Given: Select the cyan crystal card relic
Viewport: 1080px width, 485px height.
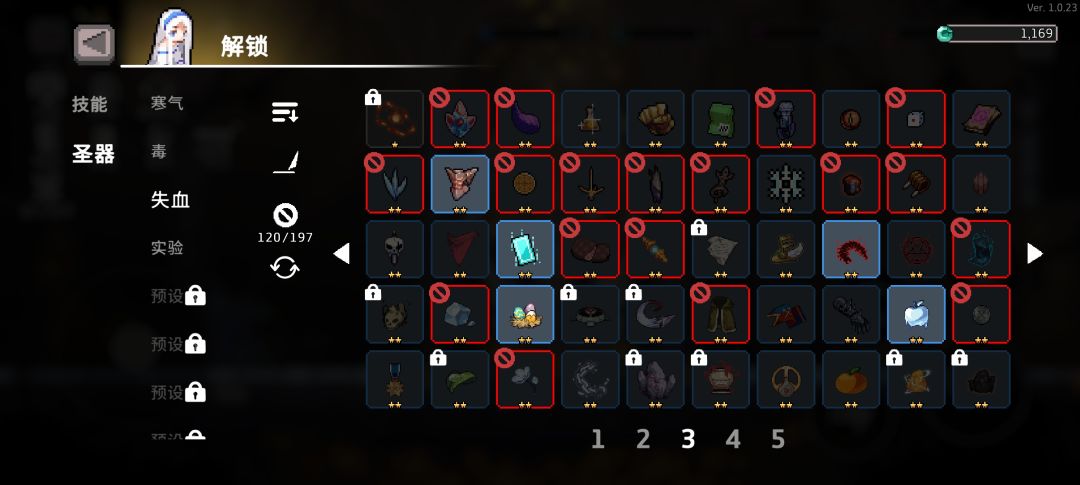Looking at the screenshot, I should click(x=525, y=249).
